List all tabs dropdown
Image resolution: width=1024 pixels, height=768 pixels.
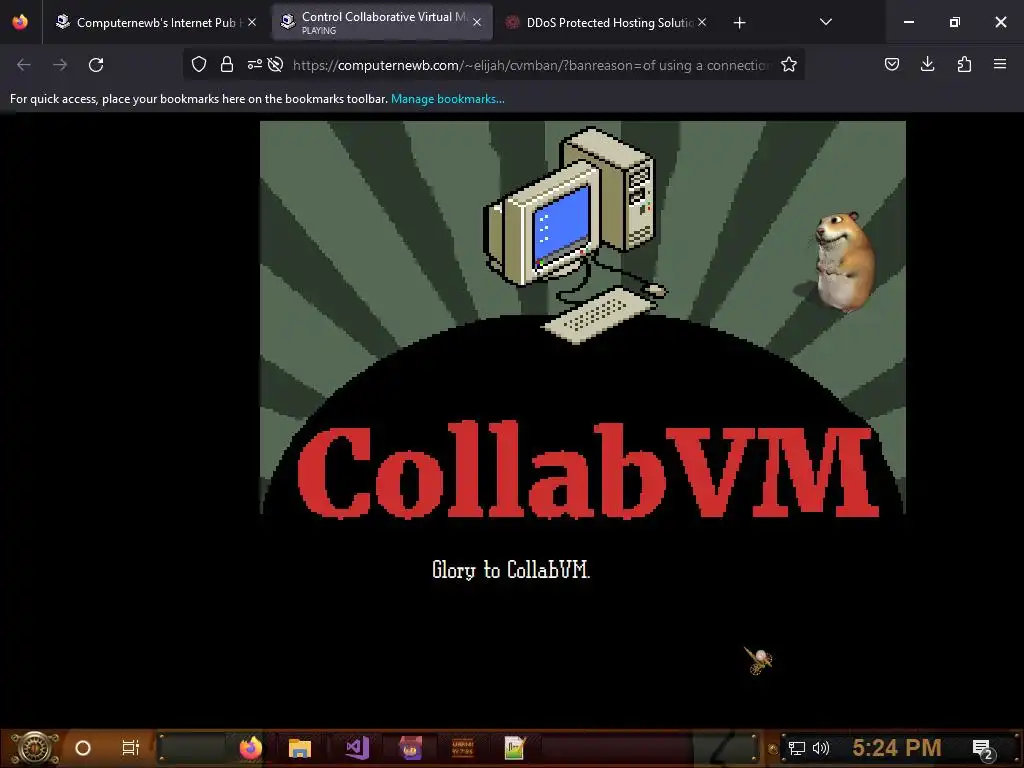point(825,22)
